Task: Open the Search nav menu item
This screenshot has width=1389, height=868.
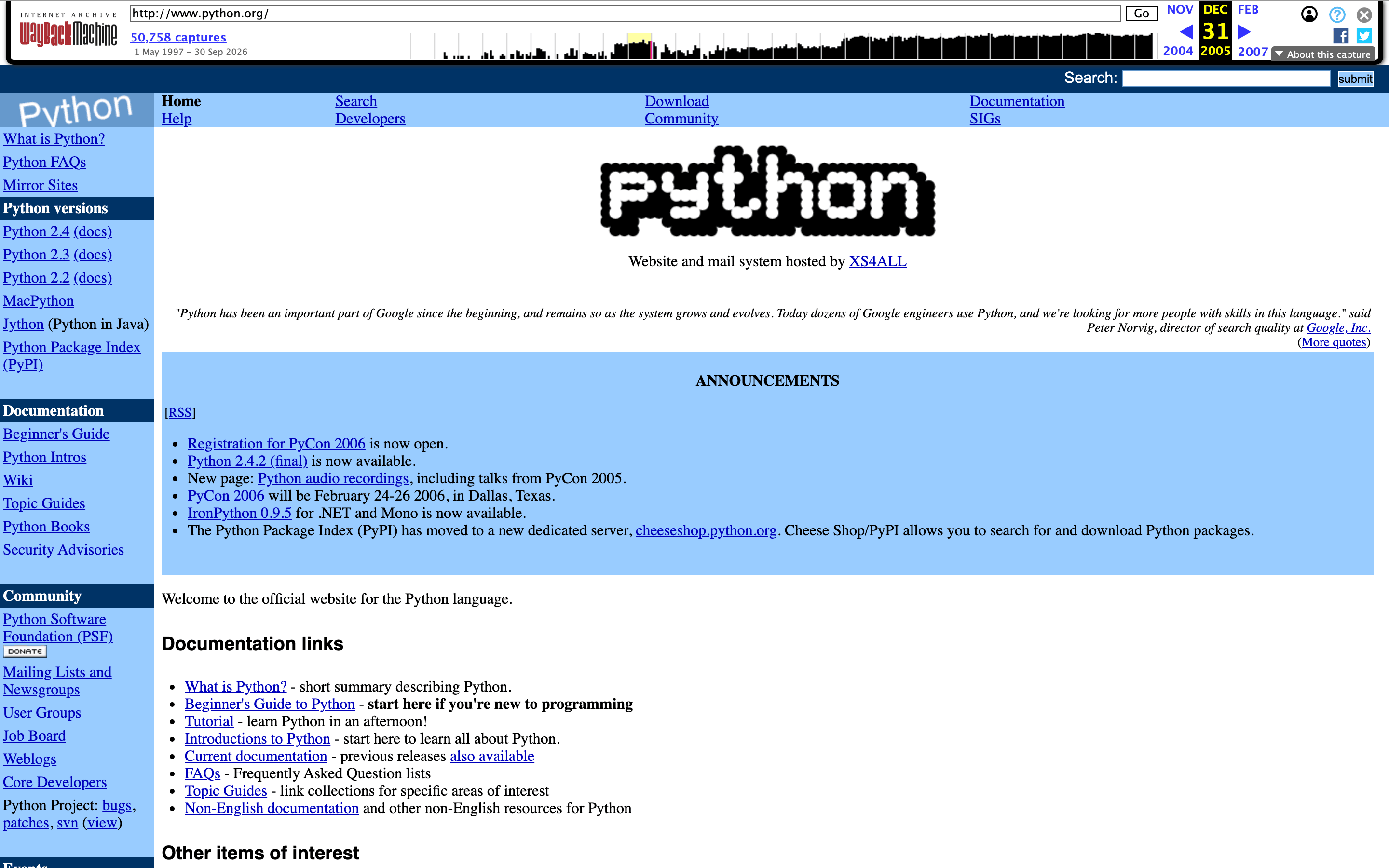Action: 356,101
